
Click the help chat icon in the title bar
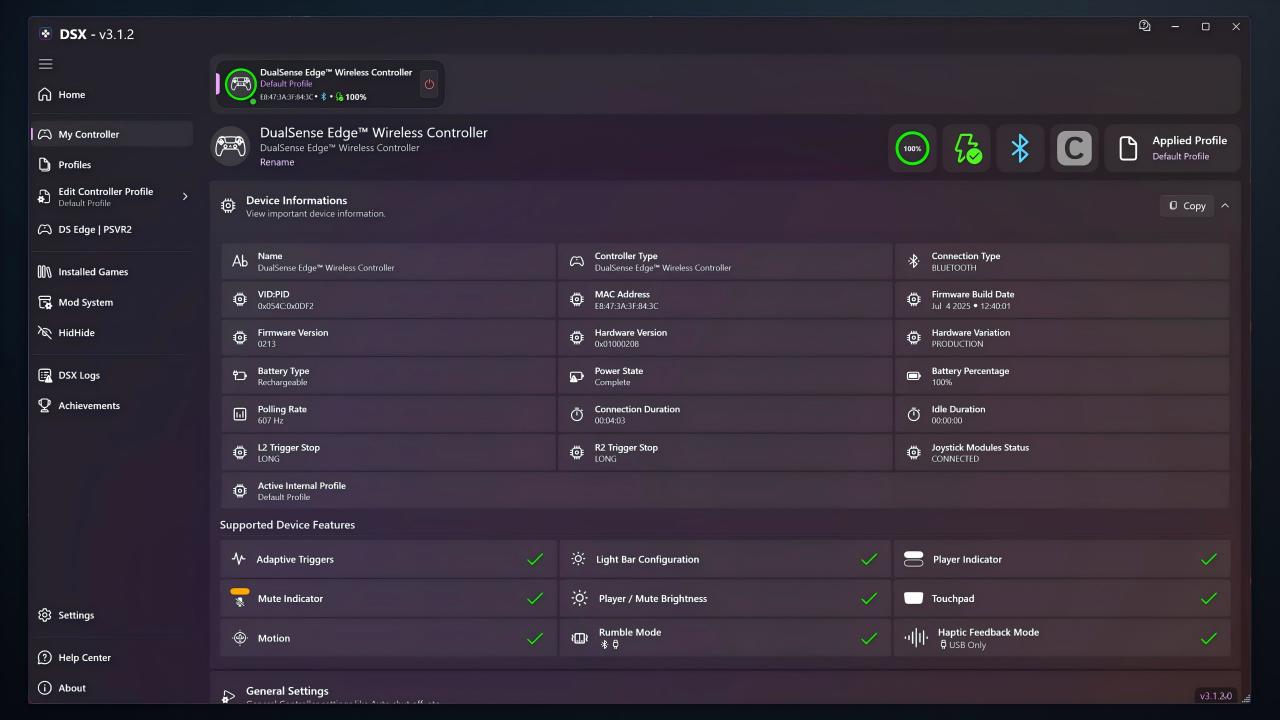click(x=1145, y=26)
